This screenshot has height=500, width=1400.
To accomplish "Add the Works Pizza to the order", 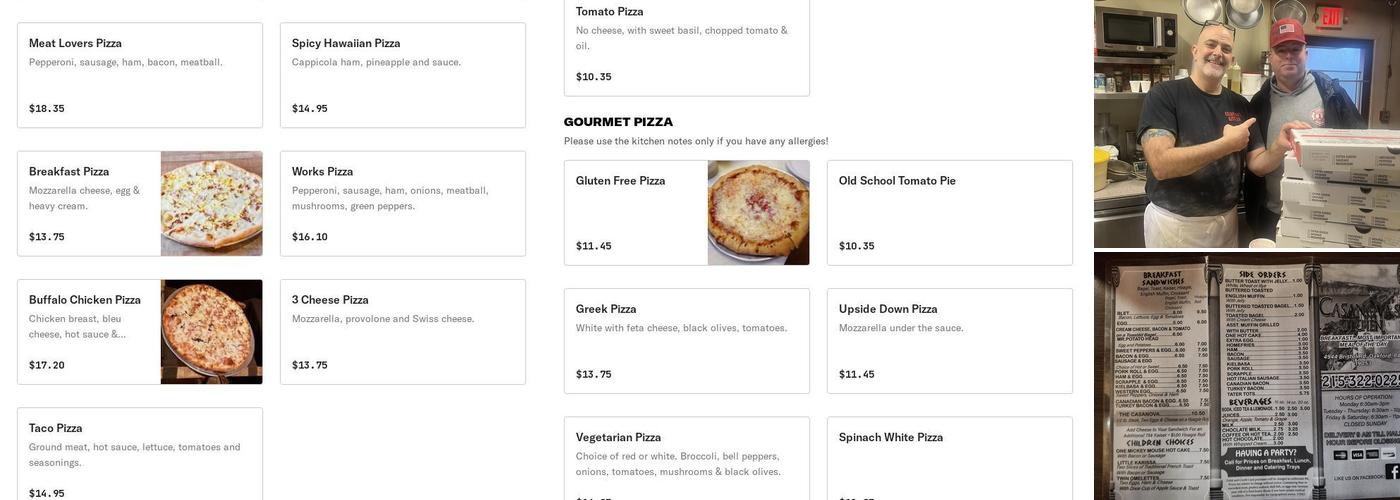I will pyautogui.click(x=402, y=204).
